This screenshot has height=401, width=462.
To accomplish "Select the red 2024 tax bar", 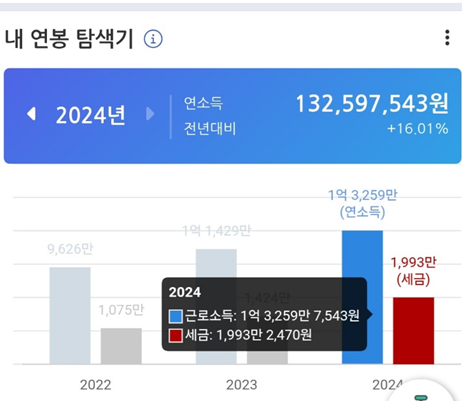I will coord(413,331).
